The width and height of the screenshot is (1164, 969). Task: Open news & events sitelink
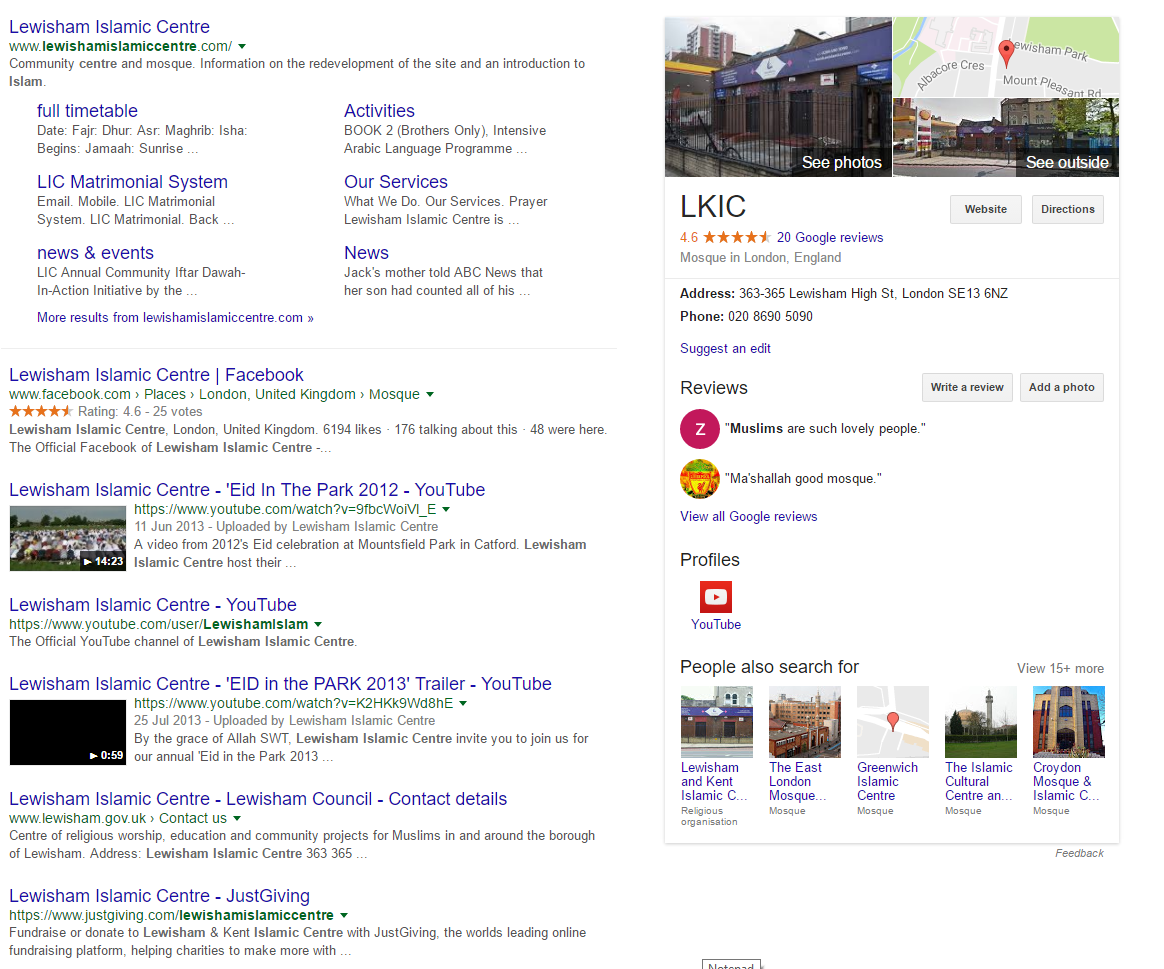[x=95, y=253]
